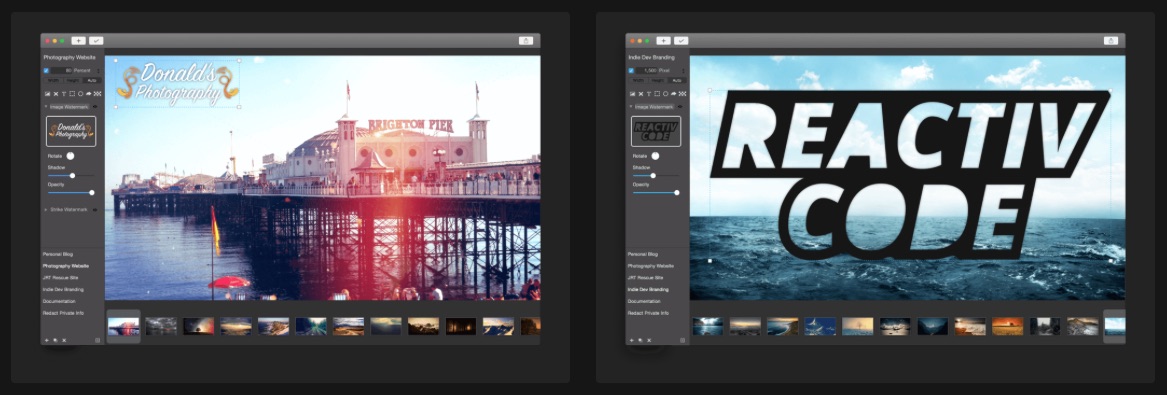
Task: Choose Height resize mode in left window
Action: pyautogui.click(x=73, y=80)
